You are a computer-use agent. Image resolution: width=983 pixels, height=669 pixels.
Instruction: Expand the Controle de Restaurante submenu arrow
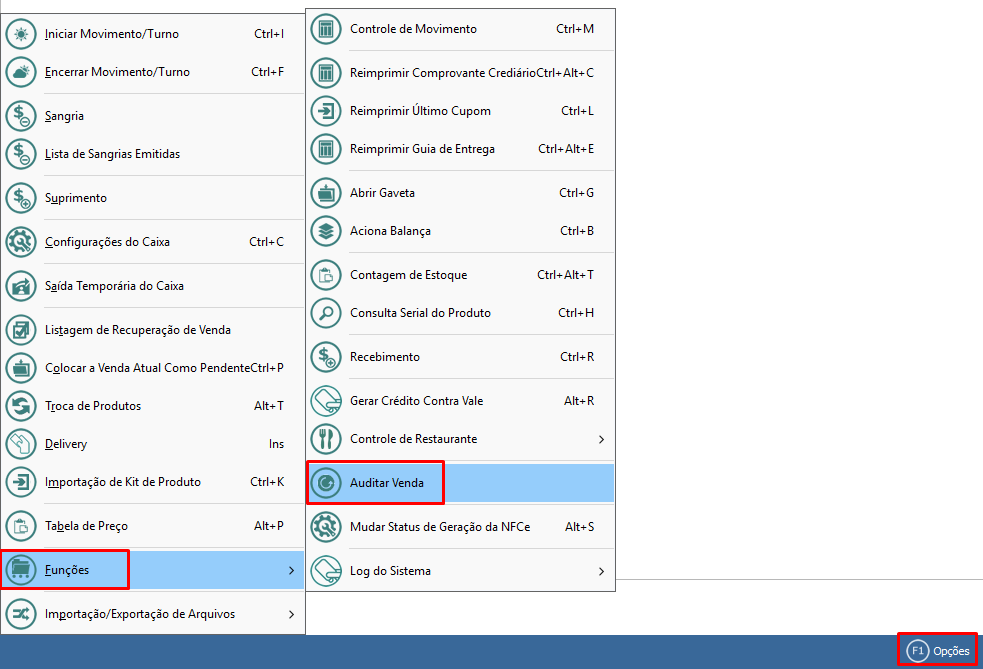point(601,439)
